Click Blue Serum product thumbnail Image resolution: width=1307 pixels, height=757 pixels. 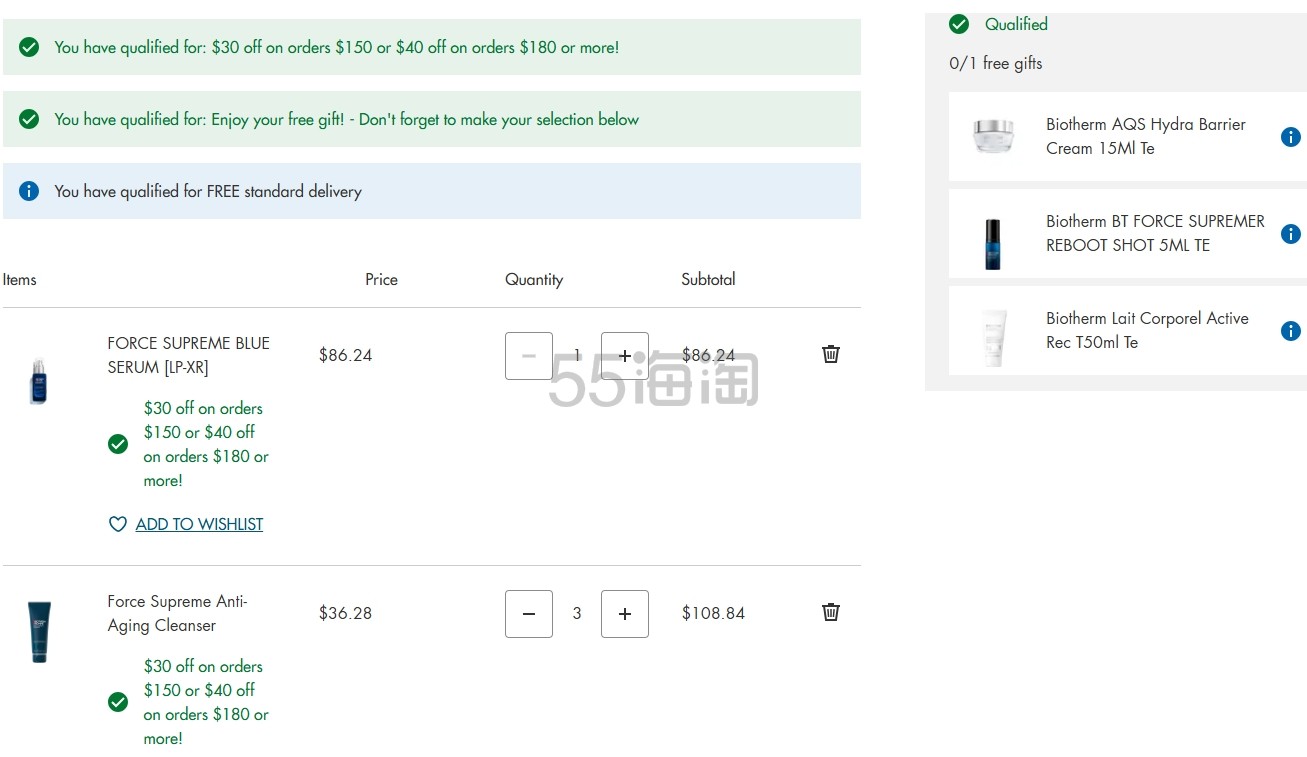click(x=39, y=381)
